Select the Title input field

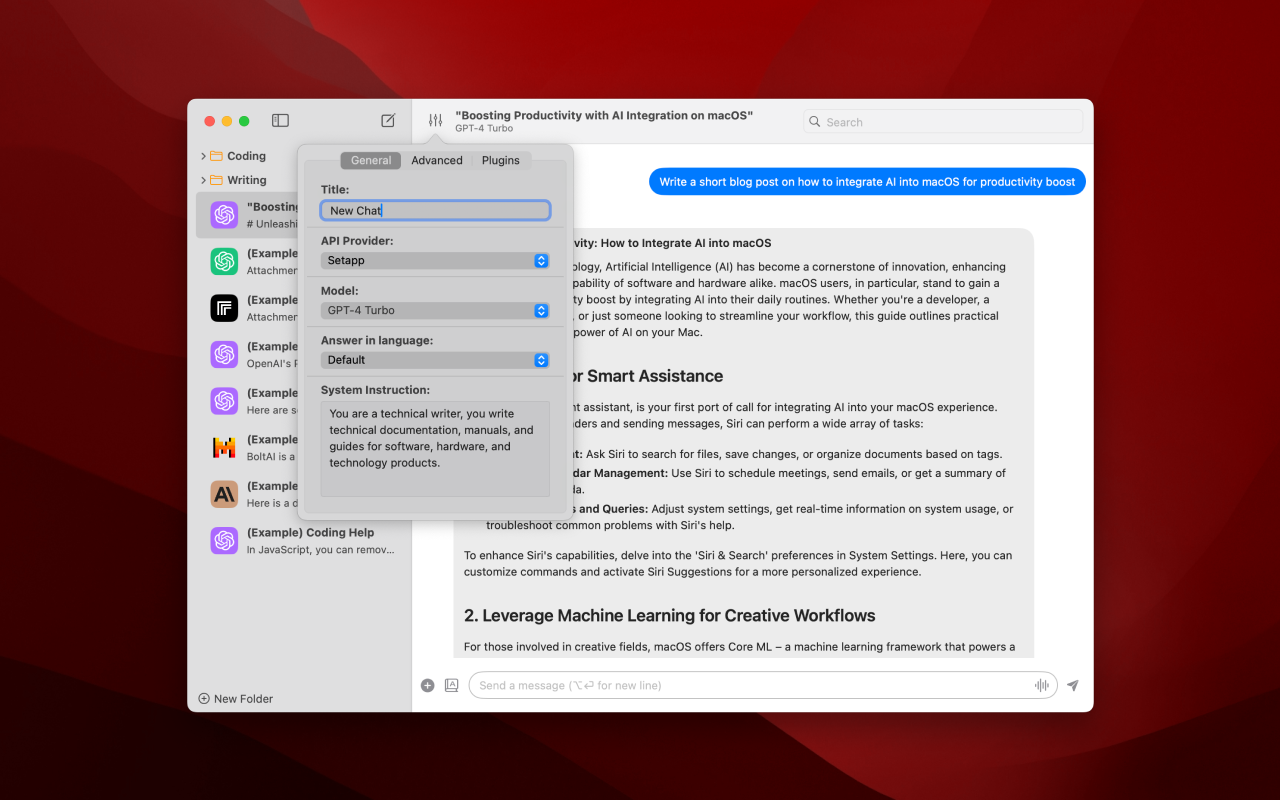pyautogui.click(x=435, y=210)
